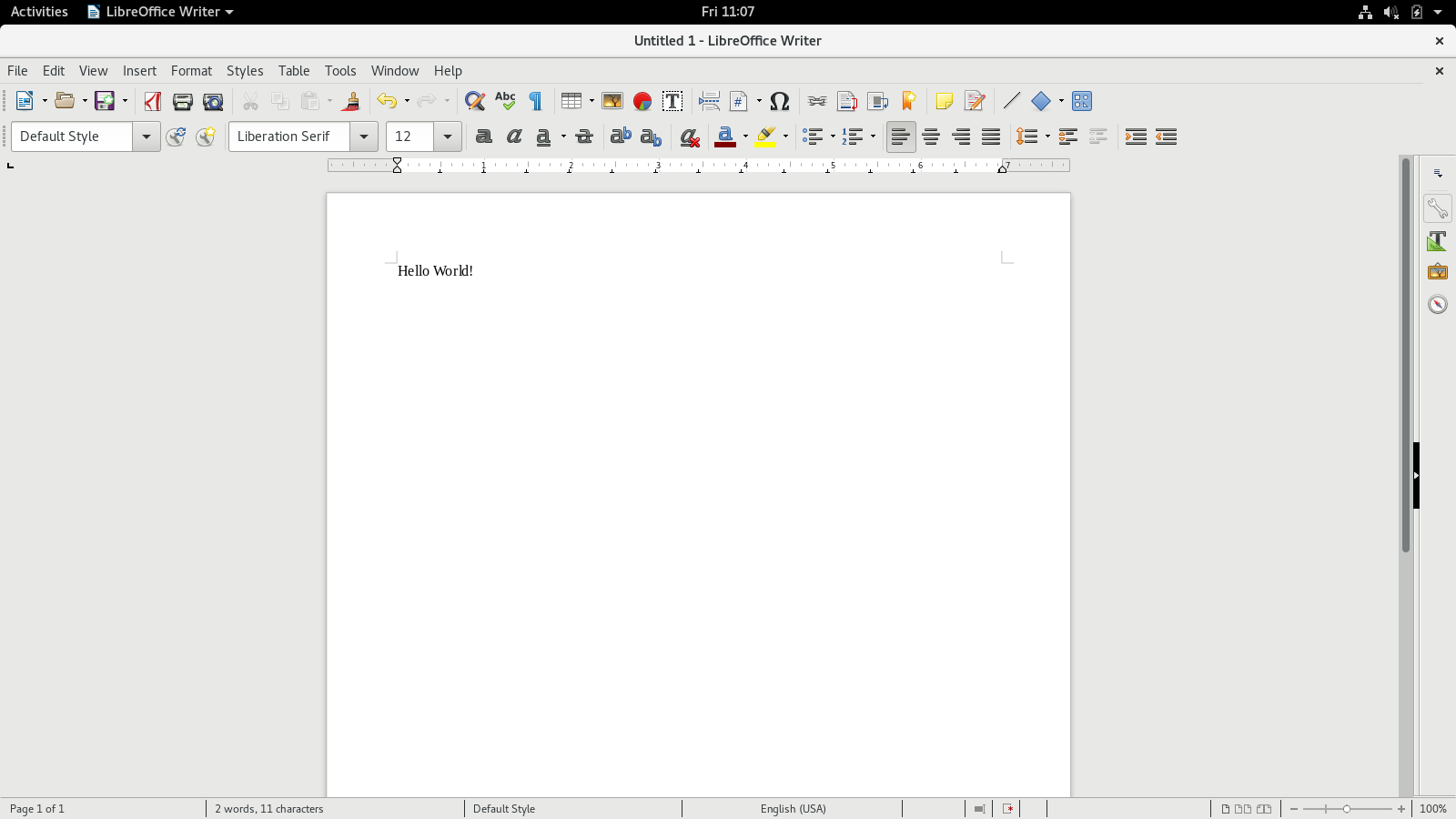Open the Table menu
Viewport: 1456px width, 819px height.
click(x=294, y=71)
